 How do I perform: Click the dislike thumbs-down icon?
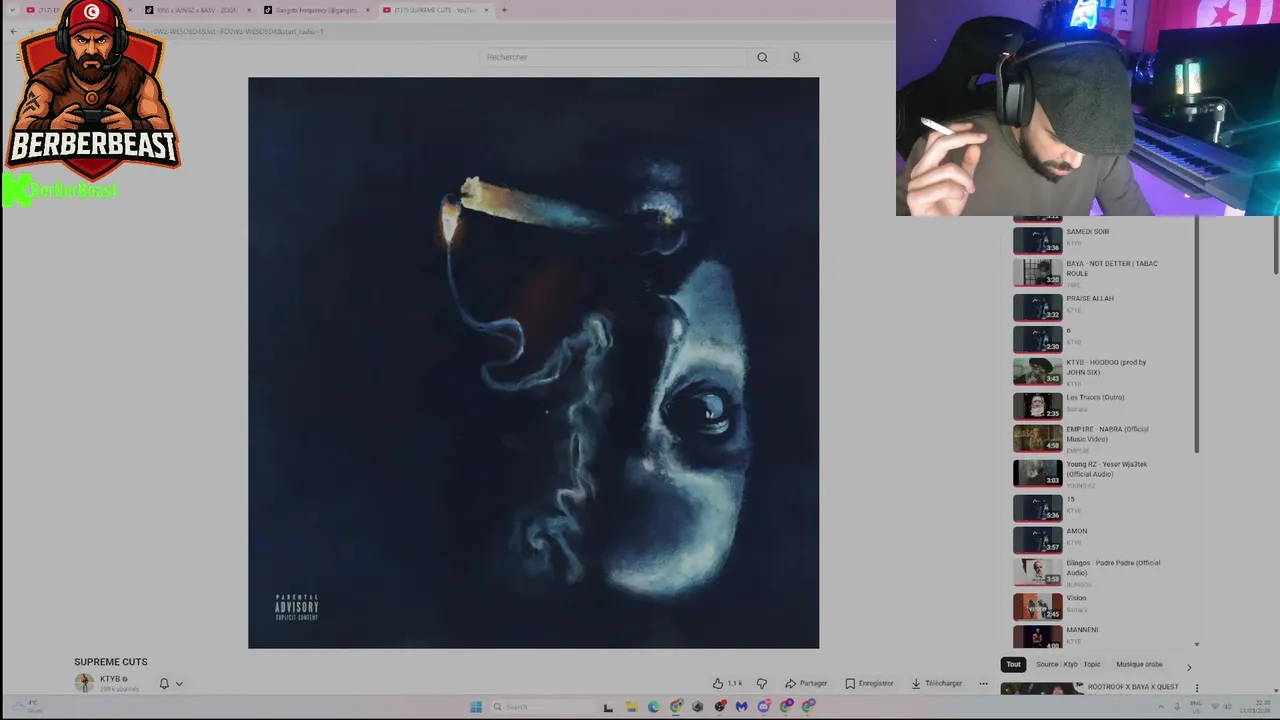[762, 684]
